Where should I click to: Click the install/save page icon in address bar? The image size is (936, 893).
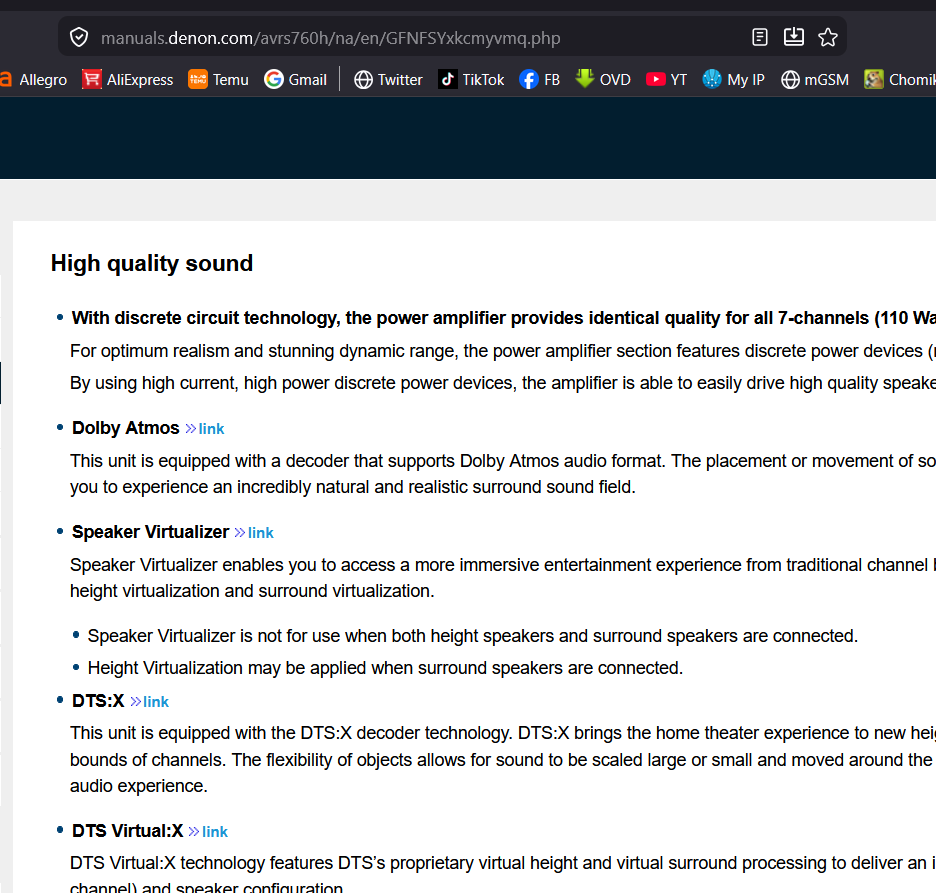point(794,38)
